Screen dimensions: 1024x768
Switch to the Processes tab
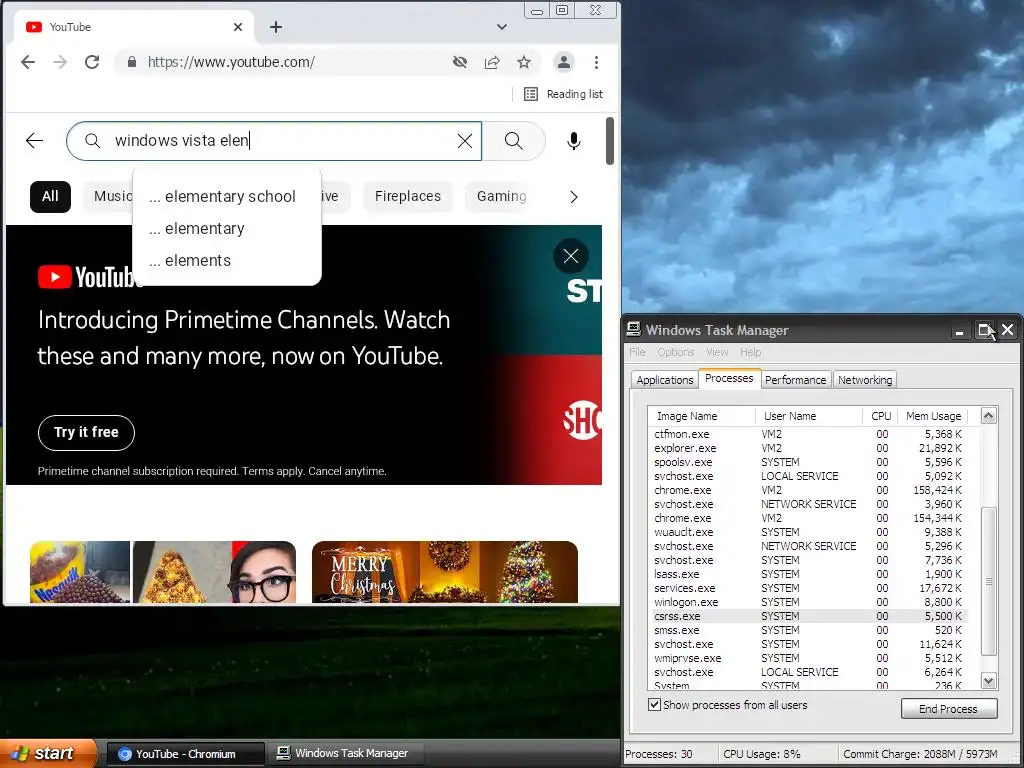coord(729,378)
